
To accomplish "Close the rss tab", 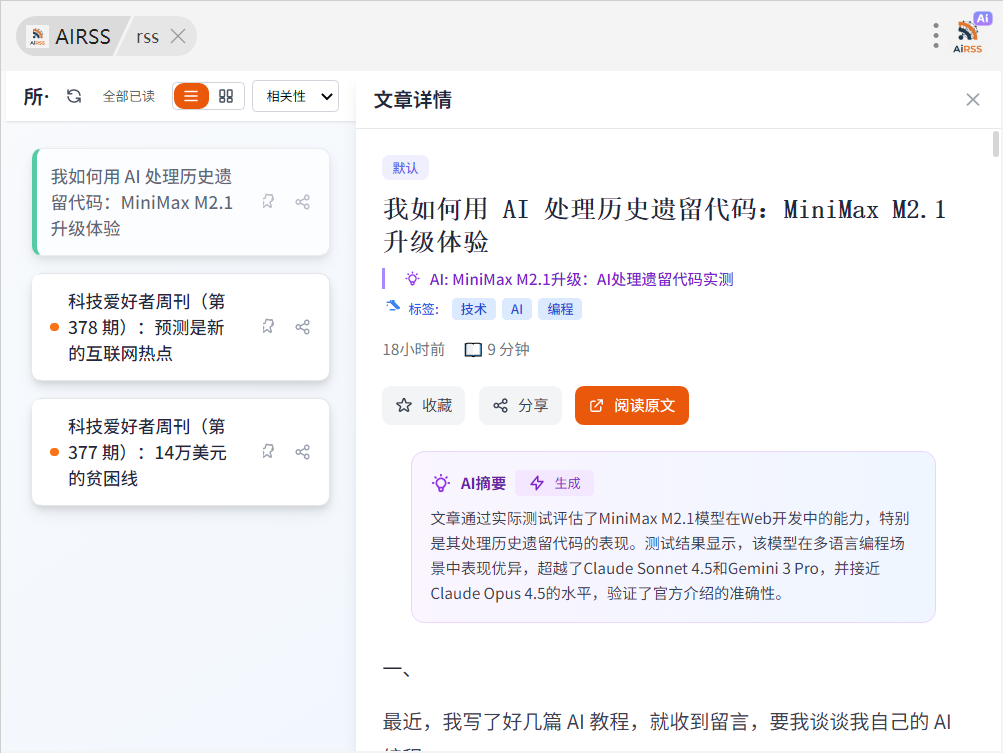I will click(178, 36).
